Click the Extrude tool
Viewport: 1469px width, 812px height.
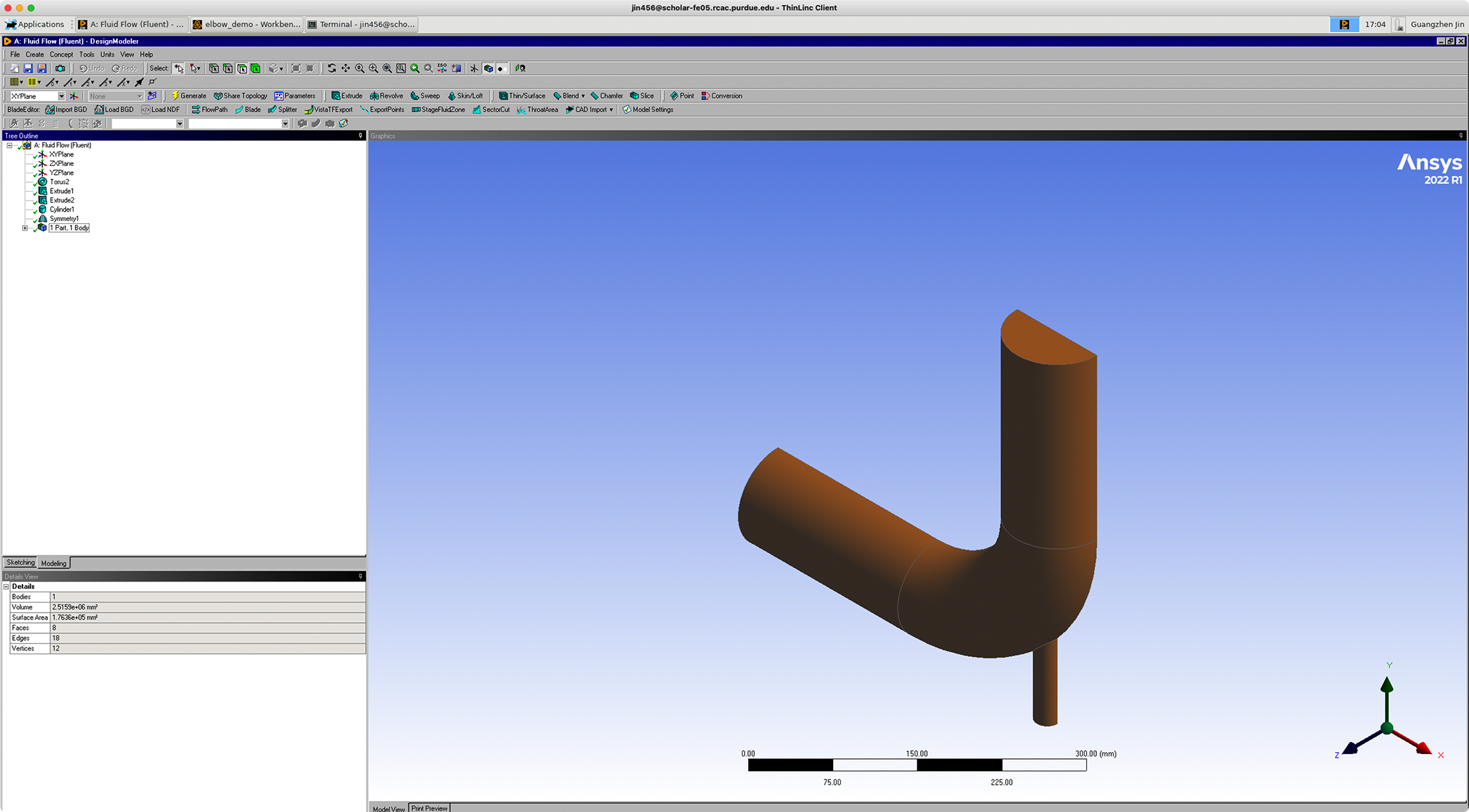[x=347, y=96]
